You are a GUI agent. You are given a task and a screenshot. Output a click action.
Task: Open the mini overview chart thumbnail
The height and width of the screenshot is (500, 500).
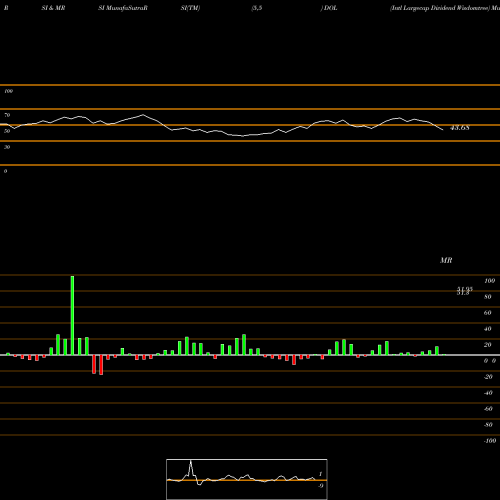247,479
